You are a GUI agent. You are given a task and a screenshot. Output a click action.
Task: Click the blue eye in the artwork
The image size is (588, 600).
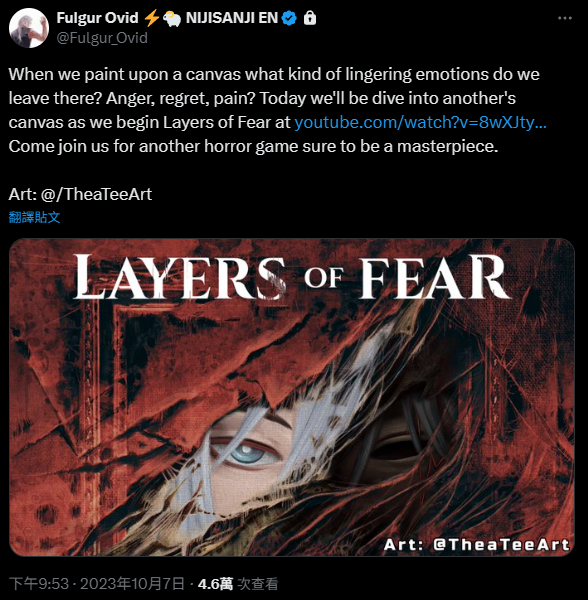(247, 452)
